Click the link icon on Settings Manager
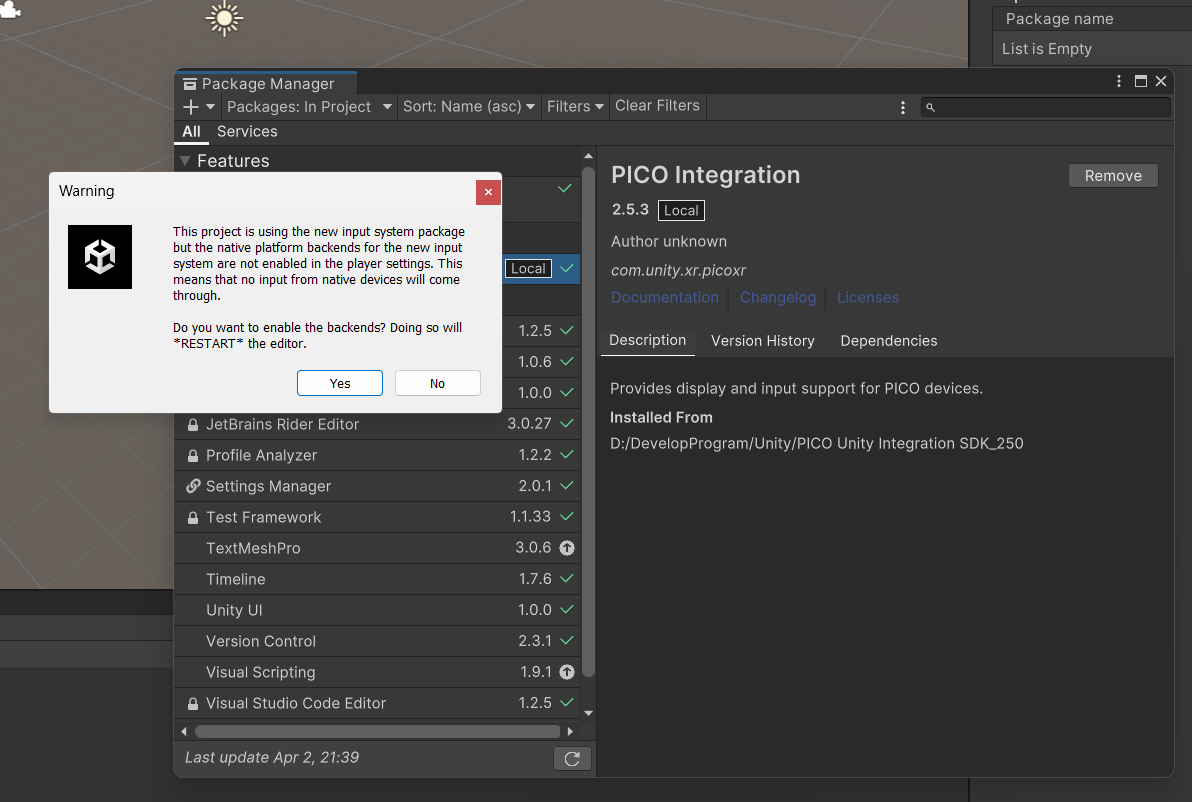The image size is (1192, 802). pos(193,486)
